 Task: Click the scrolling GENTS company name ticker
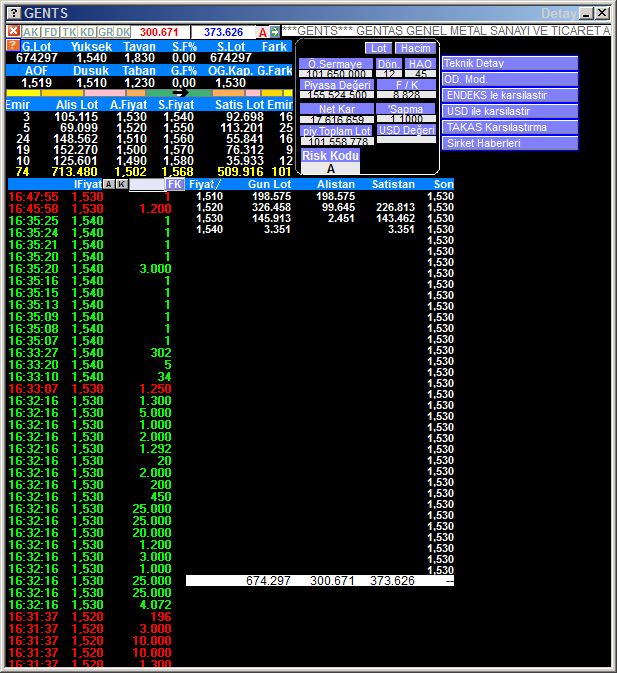coord(446,31)
